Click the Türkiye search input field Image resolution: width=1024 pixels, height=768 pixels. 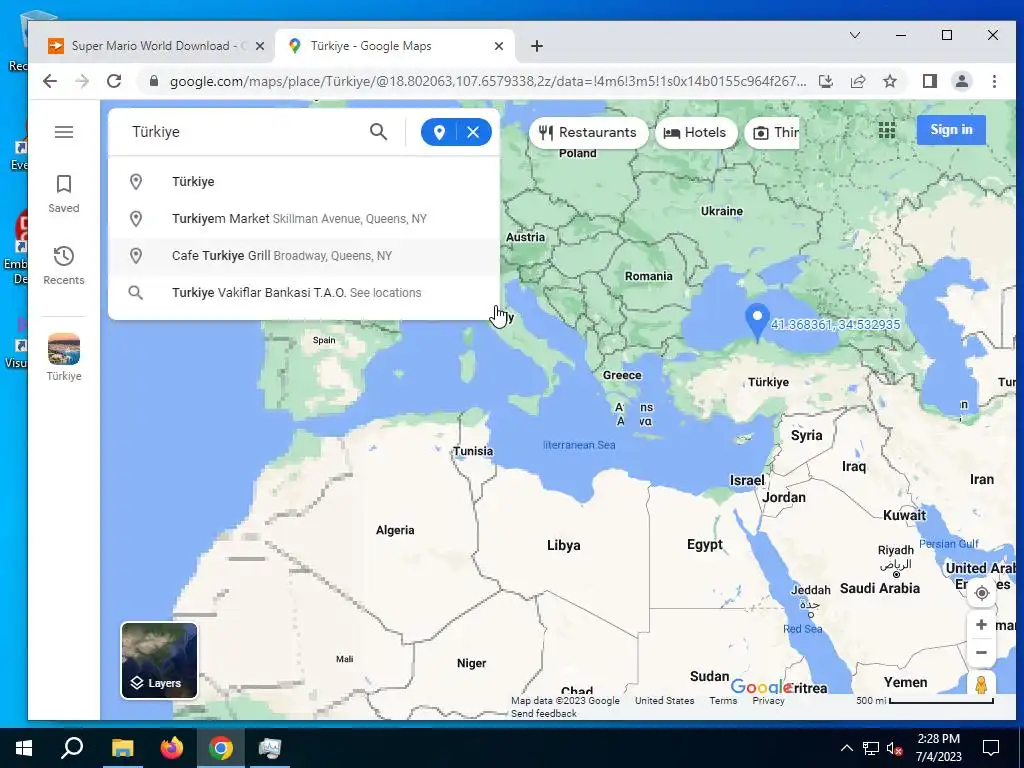245,132
